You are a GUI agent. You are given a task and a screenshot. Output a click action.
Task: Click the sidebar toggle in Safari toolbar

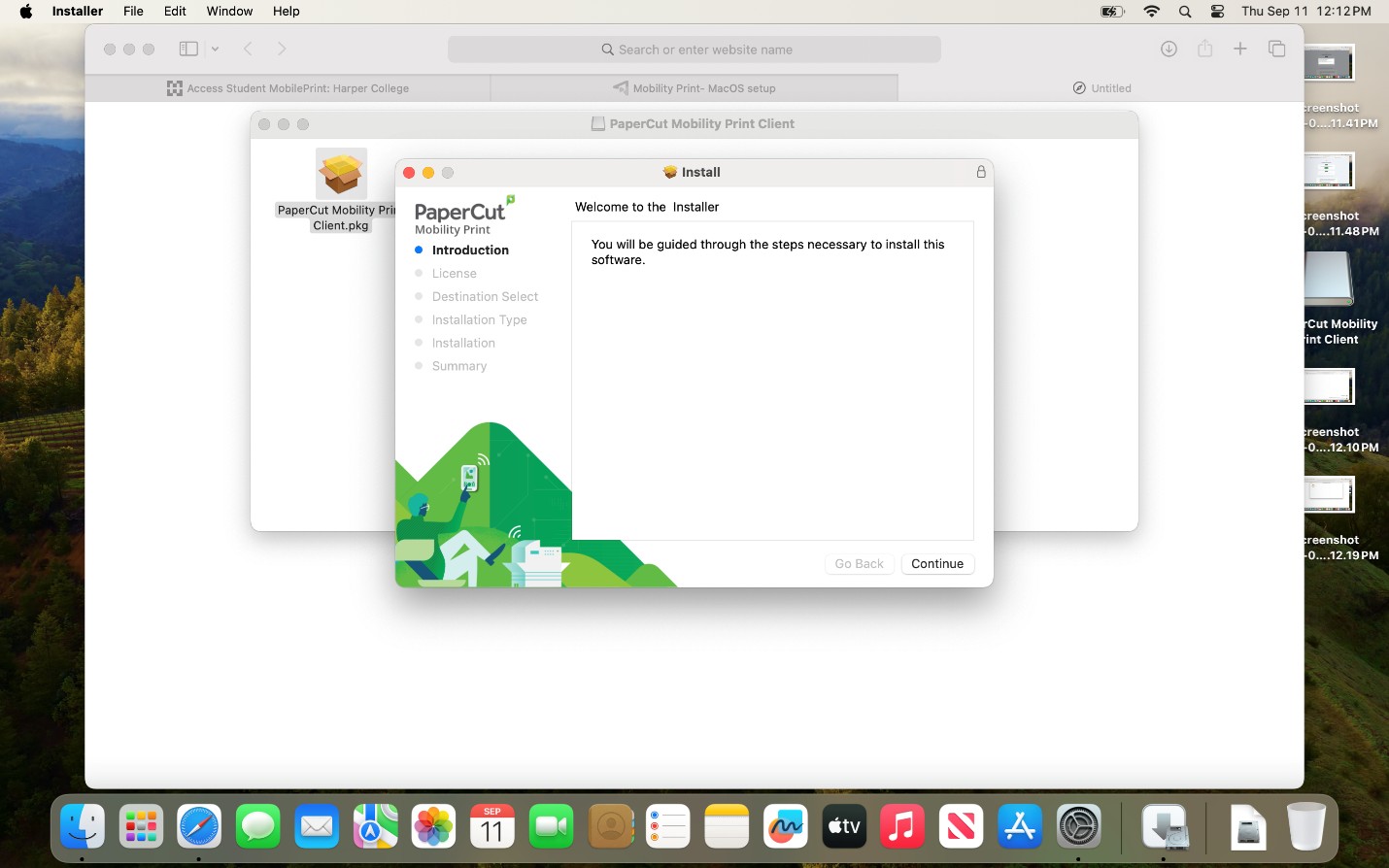coord(187,49)
